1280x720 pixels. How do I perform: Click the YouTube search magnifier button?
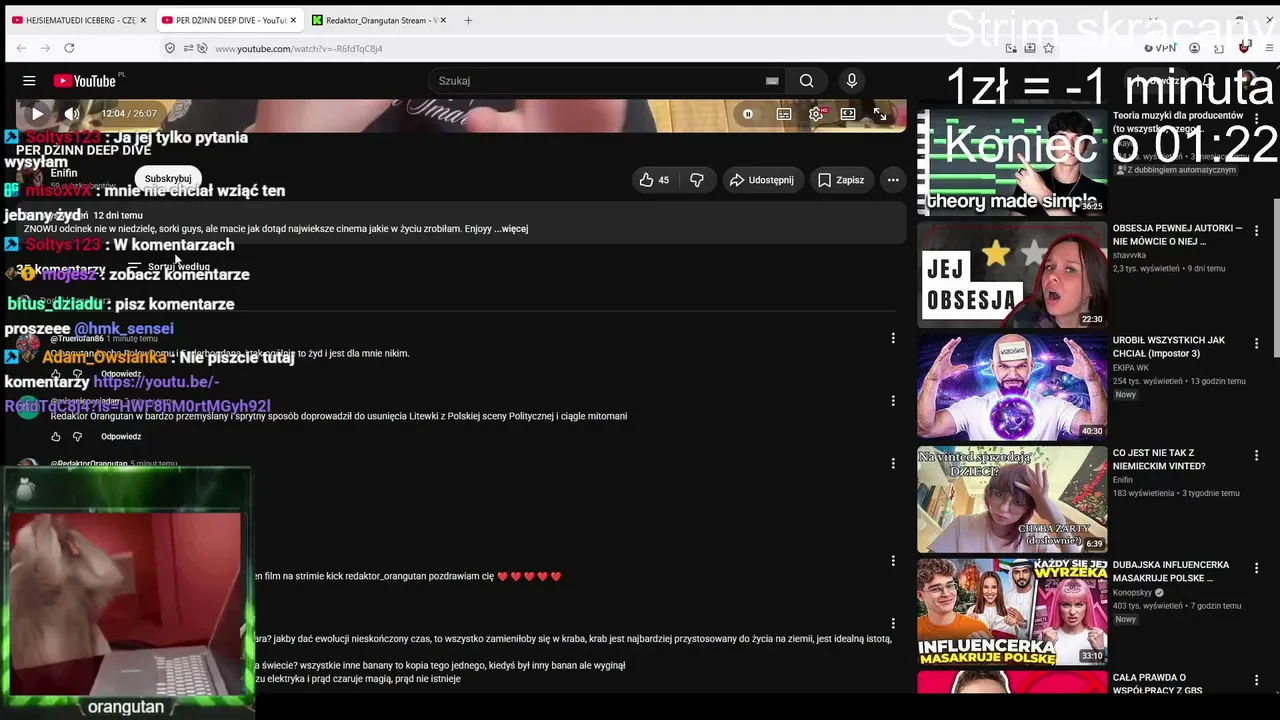coord(806,81)
